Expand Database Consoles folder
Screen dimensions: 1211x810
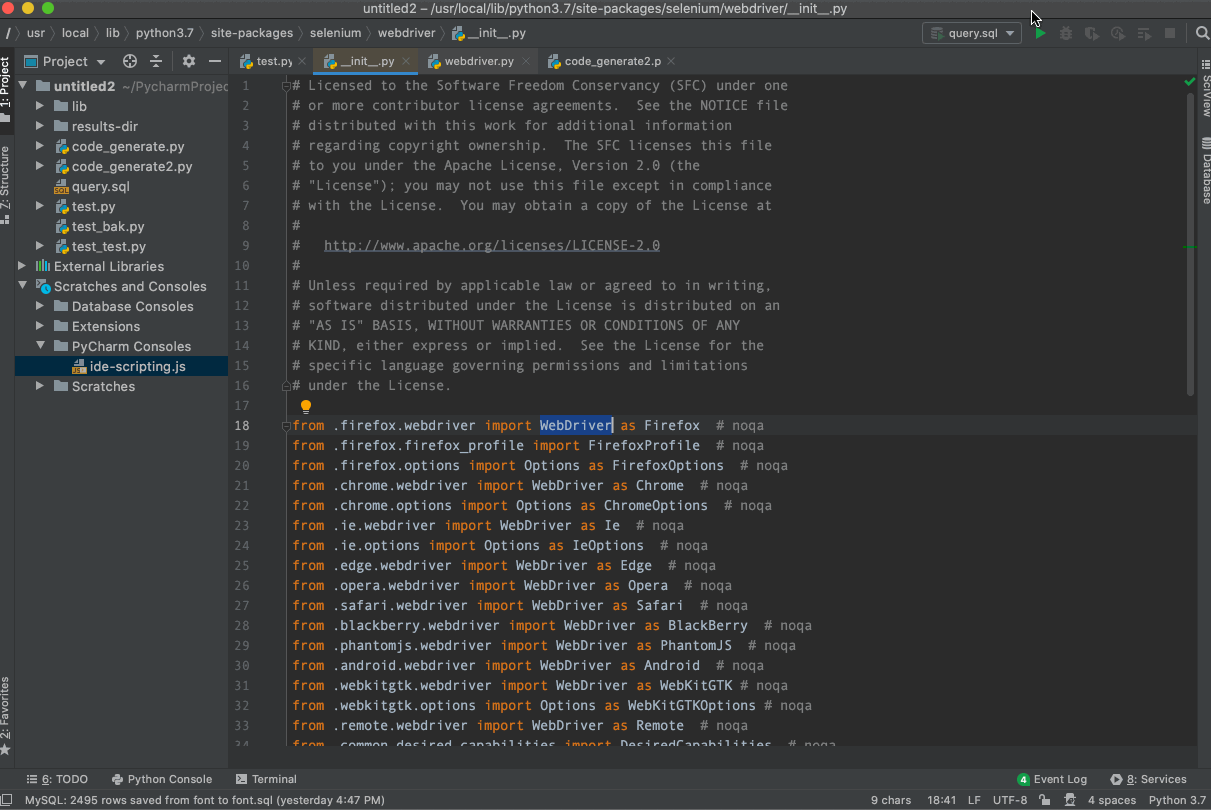point(40,306)
